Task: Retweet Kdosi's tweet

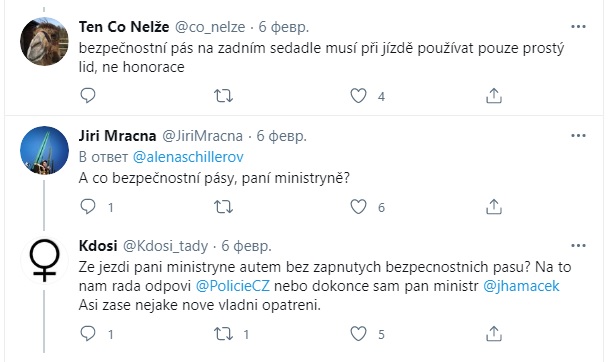Action: pos(224,334)
